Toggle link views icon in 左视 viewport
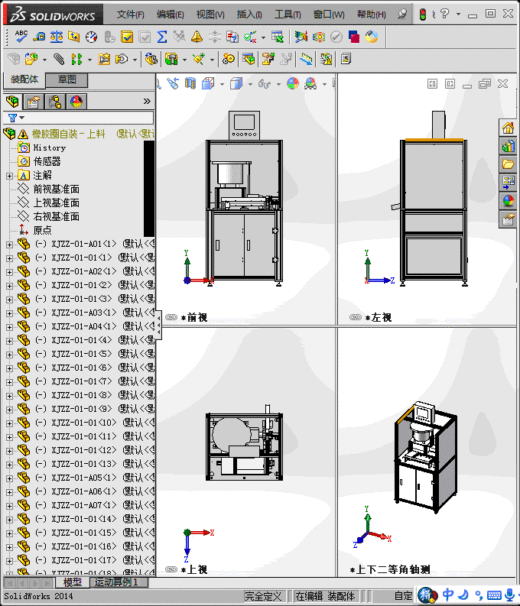This screenshot has width=520, height=606. 355,317
